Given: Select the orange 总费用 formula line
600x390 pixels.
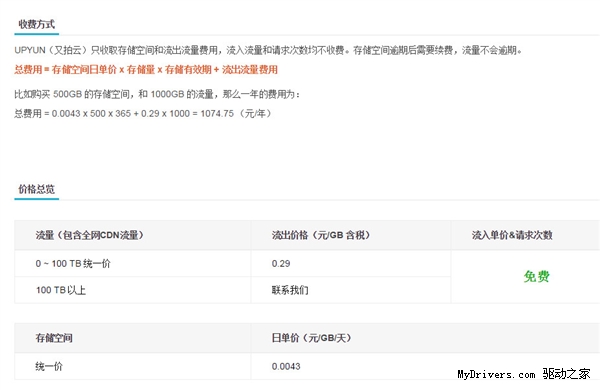Looking at the screenshot, I should [146, 70].
